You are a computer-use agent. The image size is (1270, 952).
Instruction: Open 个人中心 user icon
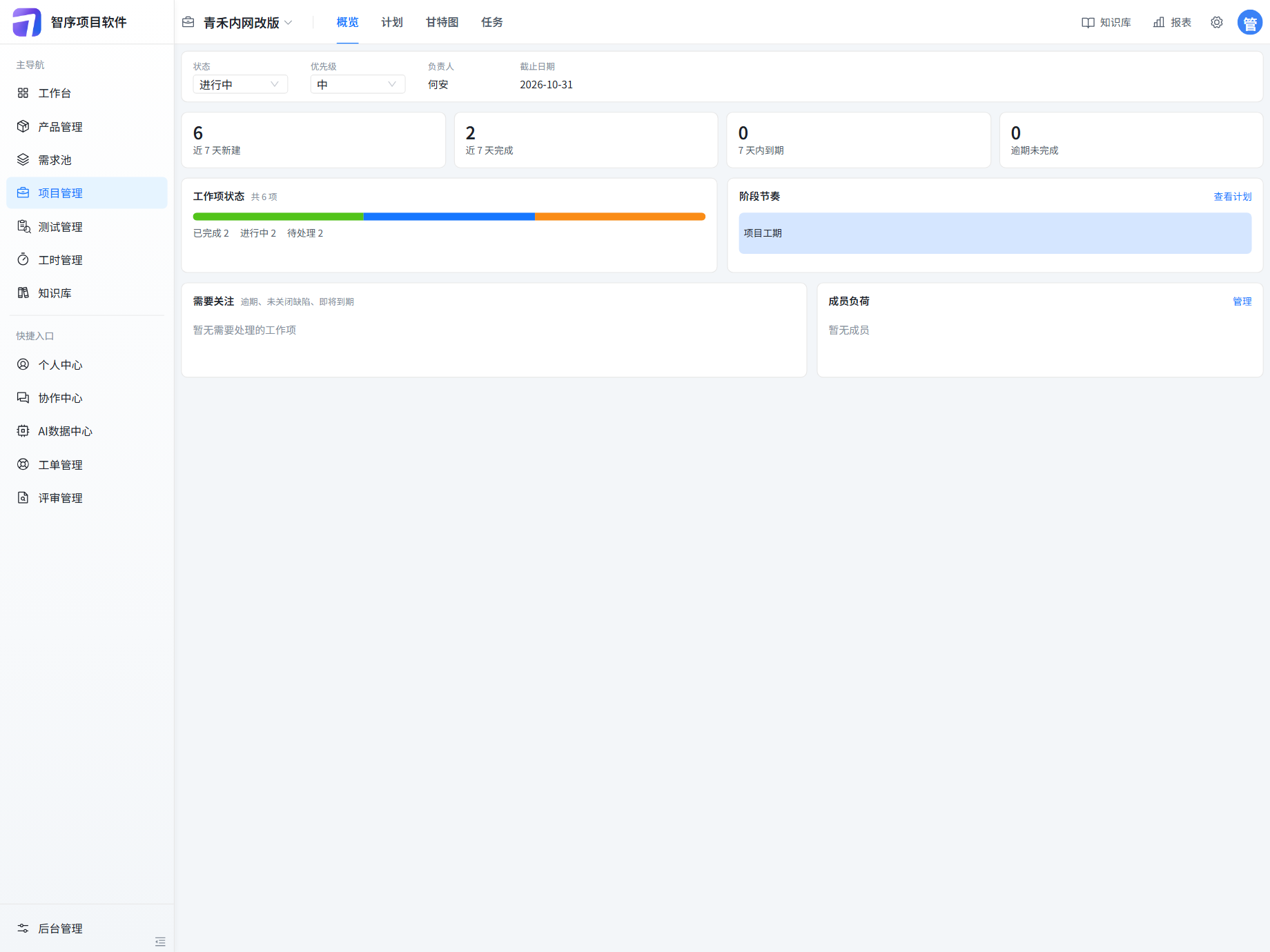(x=23, y=364)
